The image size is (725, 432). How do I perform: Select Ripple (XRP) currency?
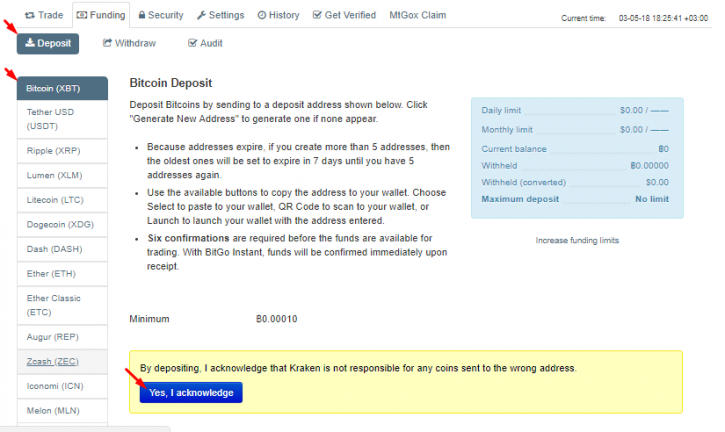click(x=62, y=151)
